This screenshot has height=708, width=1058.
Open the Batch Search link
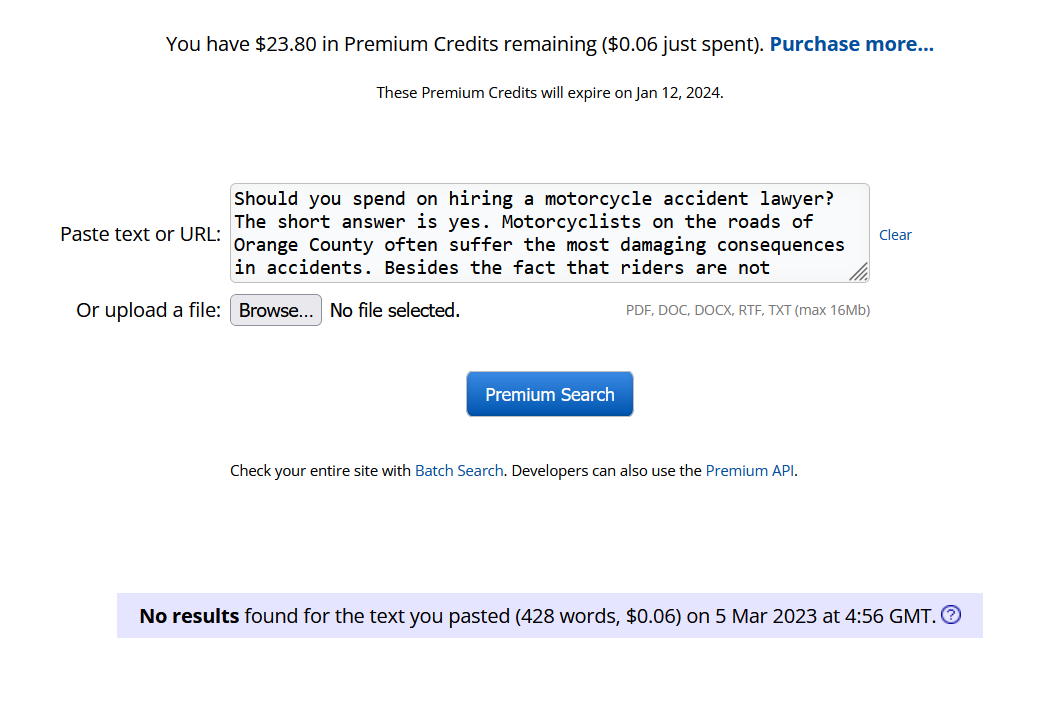coord(459,470)
